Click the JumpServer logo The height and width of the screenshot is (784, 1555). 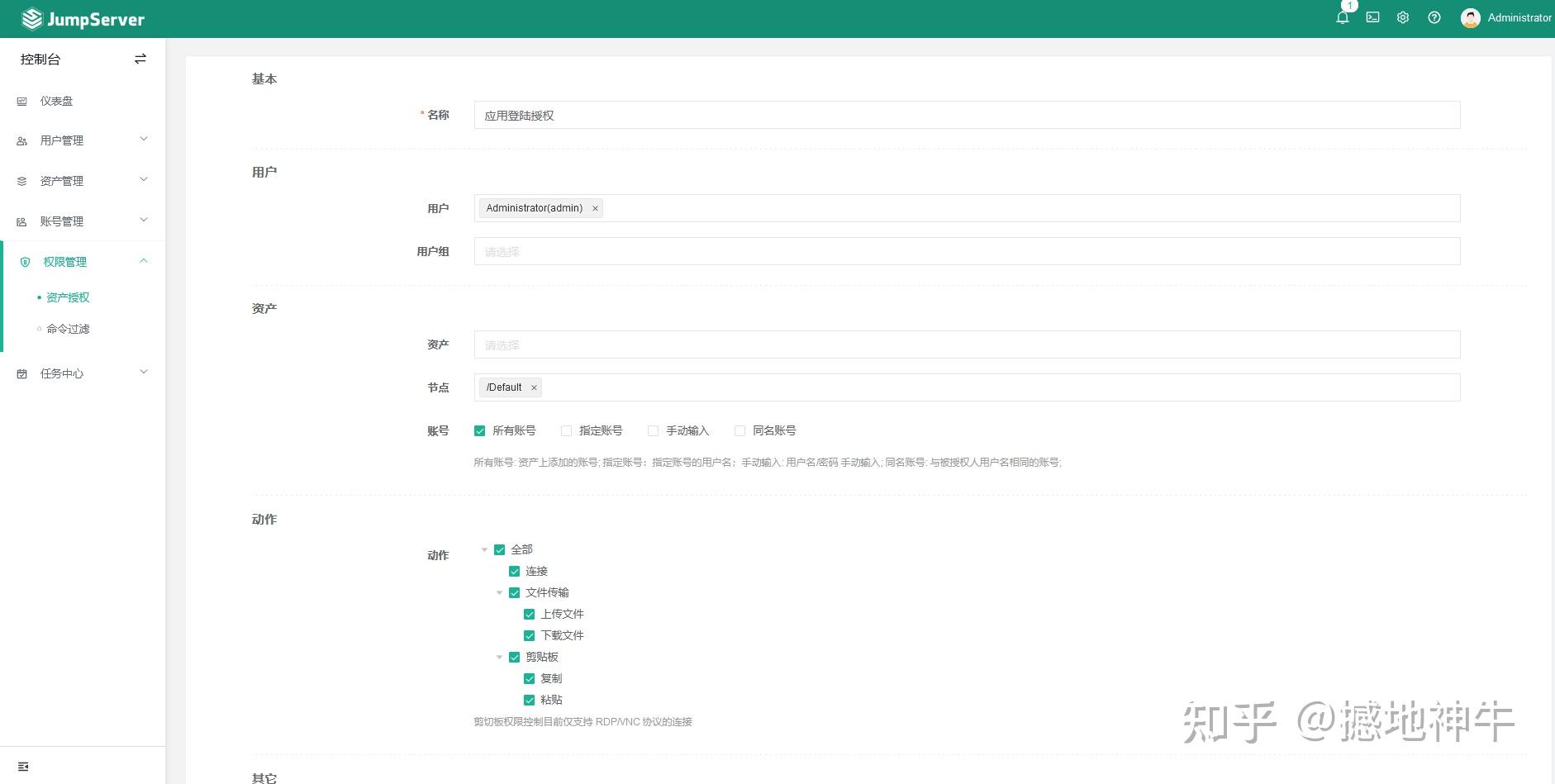[83, 19]
